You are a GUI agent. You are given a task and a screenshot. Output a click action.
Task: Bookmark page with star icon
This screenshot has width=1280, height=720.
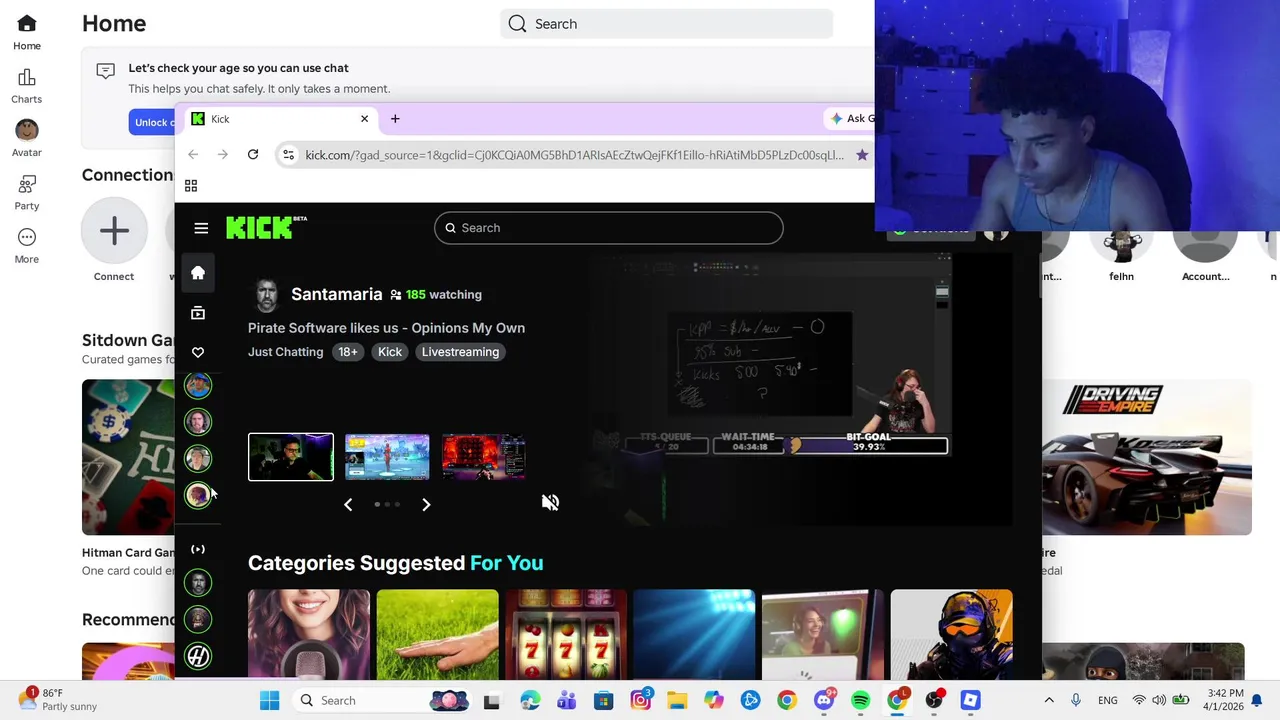[x=862, y=155]
